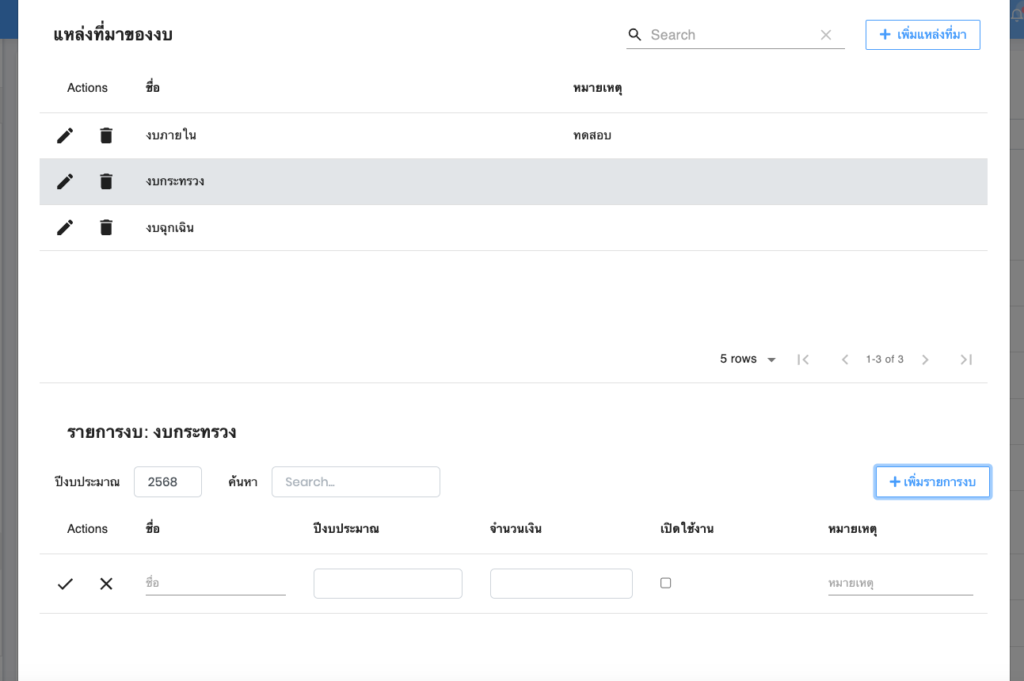Click the ปีงบประมาณ 2568 year field
This screenshot has height=681, width=1024.
[167, 482]
